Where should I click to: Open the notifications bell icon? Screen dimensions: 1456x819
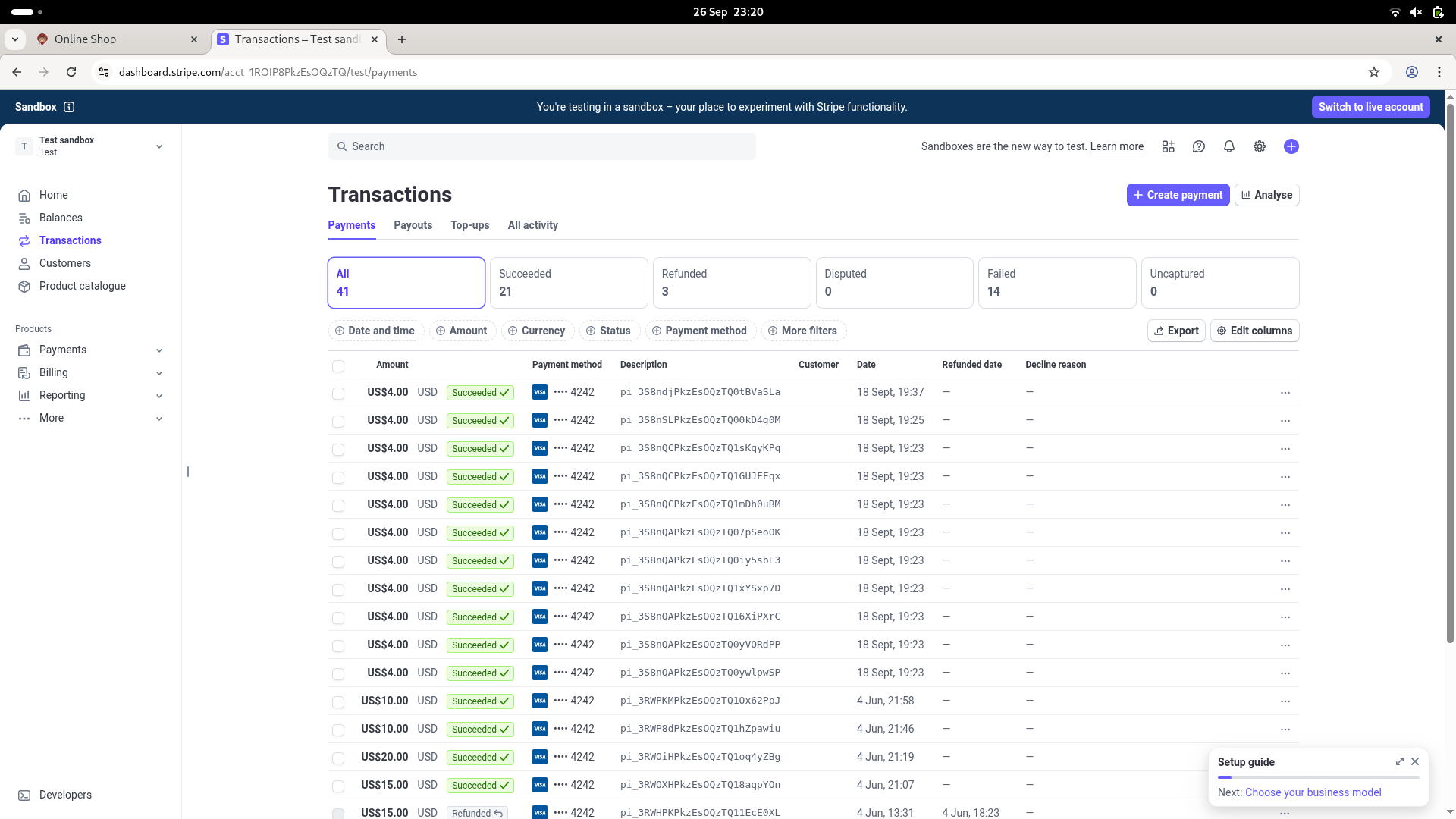click(x=1229, y=146)
